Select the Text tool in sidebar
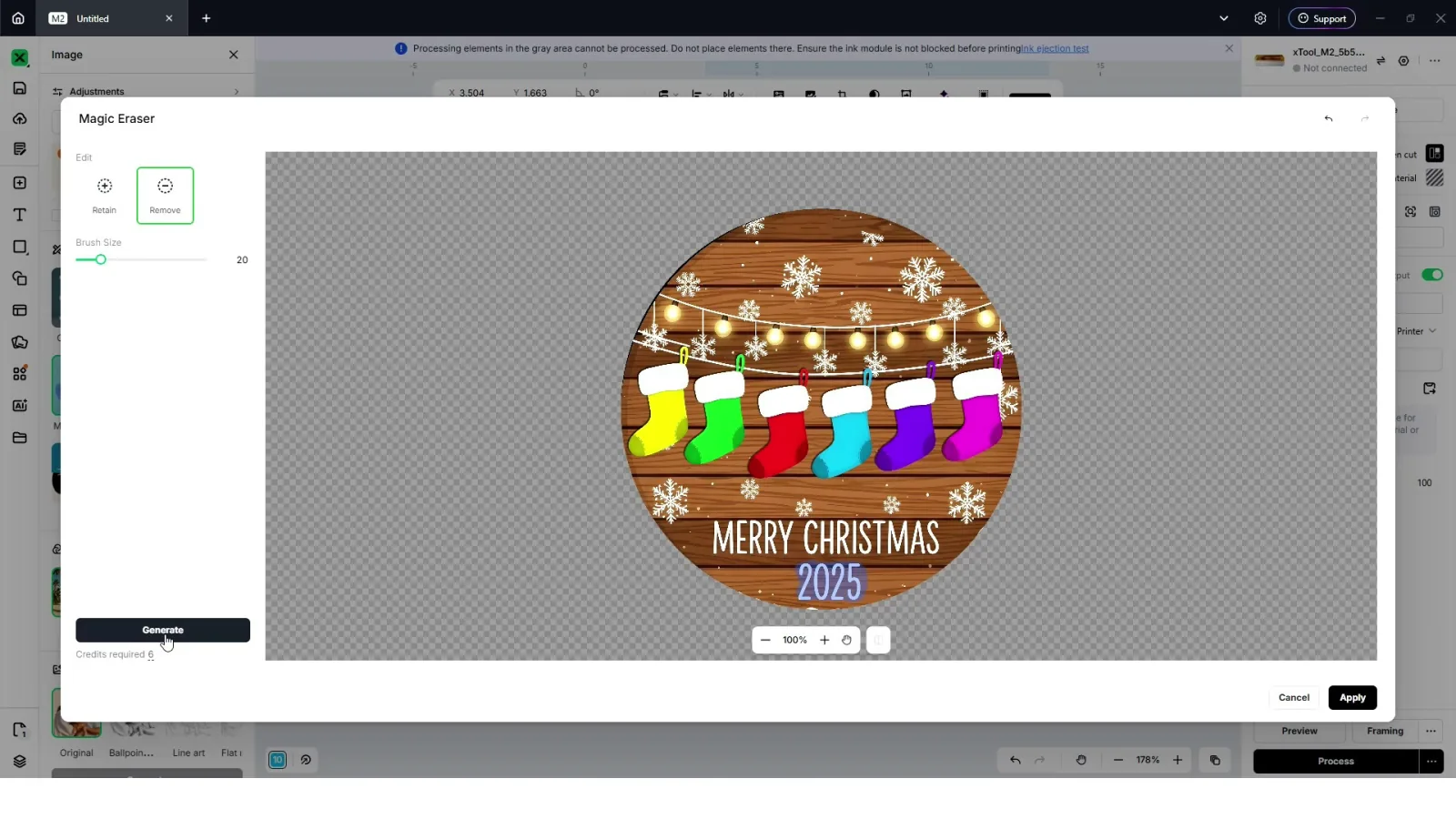Screen dimensions: 1456x819 (19, 215)
